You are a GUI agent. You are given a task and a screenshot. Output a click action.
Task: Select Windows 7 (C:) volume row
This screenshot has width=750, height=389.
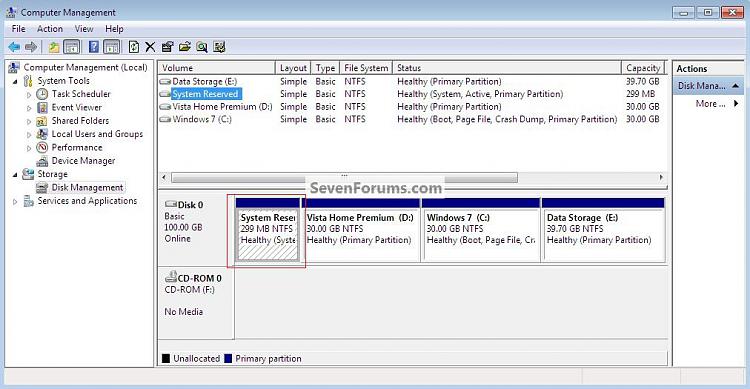click(411, 119)
